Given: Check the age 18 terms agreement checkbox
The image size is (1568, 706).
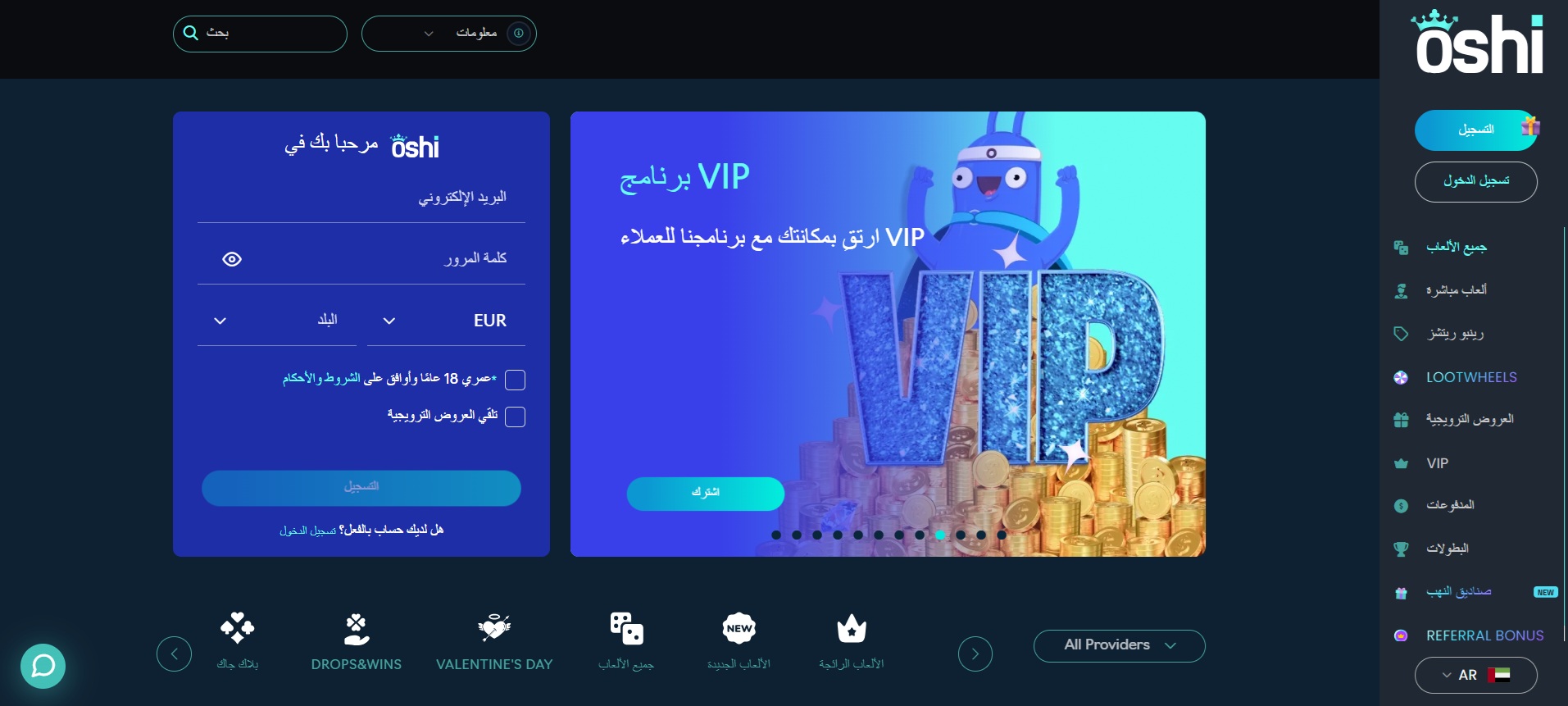Looking at the screenshot, I should click(516, 380).
